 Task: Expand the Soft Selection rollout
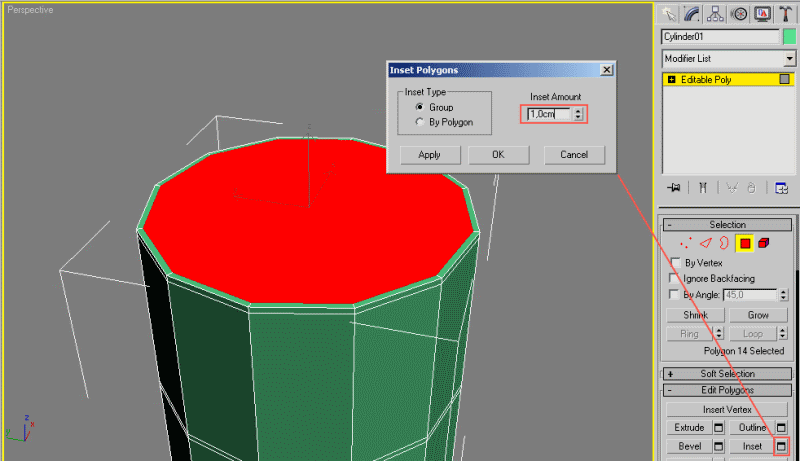(727, 374)
